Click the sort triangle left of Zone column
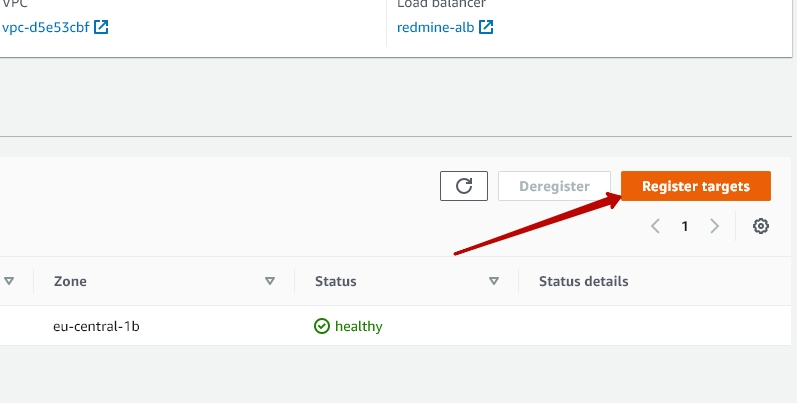Screen dimensions: 797x403 pyautogui.click(x=9, y=281)
